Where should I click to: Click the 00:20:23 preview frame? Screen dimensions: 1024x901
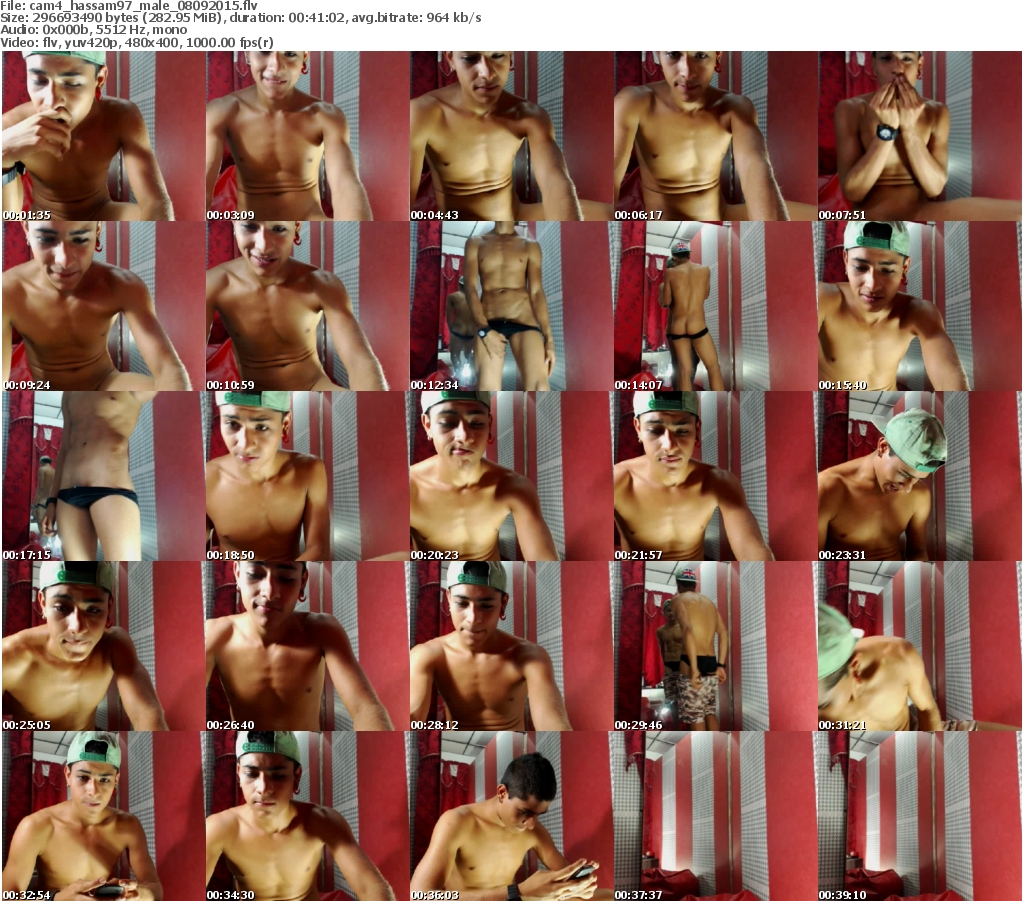tap(511, 476)
